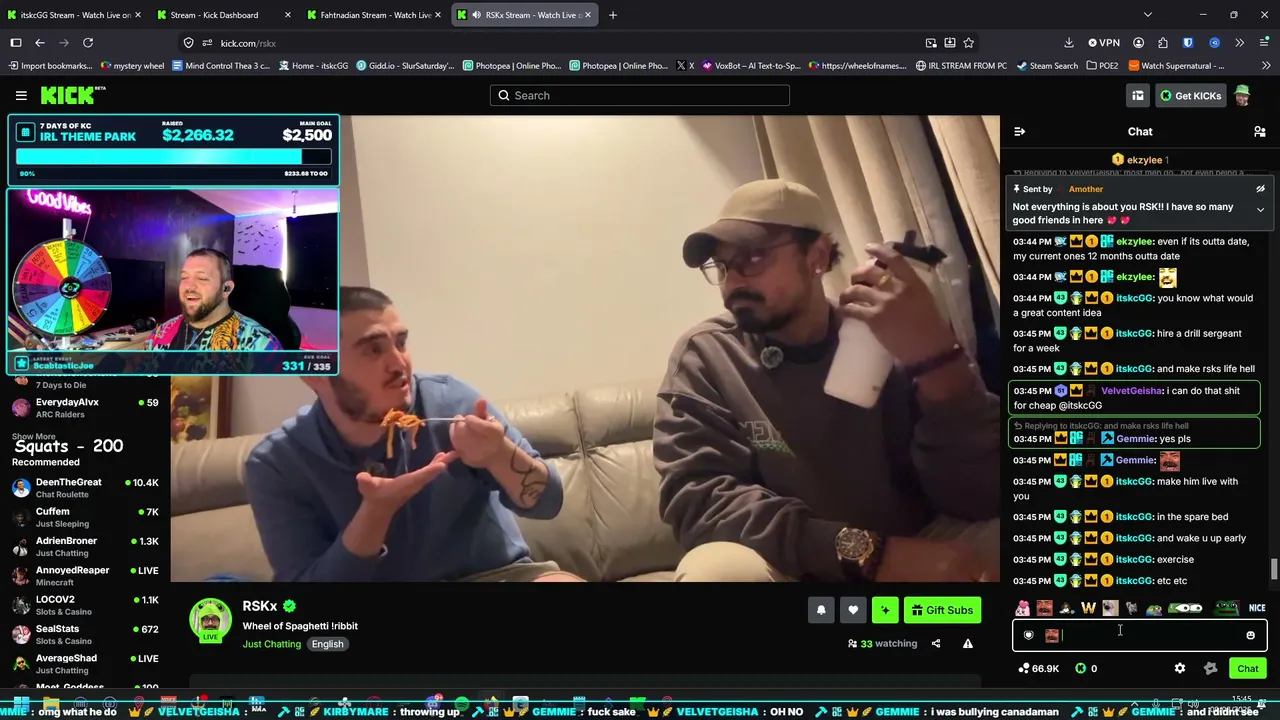Report the stream with the warning icon
This screenshot has width=1280, height=720.
tap(968, 644)
